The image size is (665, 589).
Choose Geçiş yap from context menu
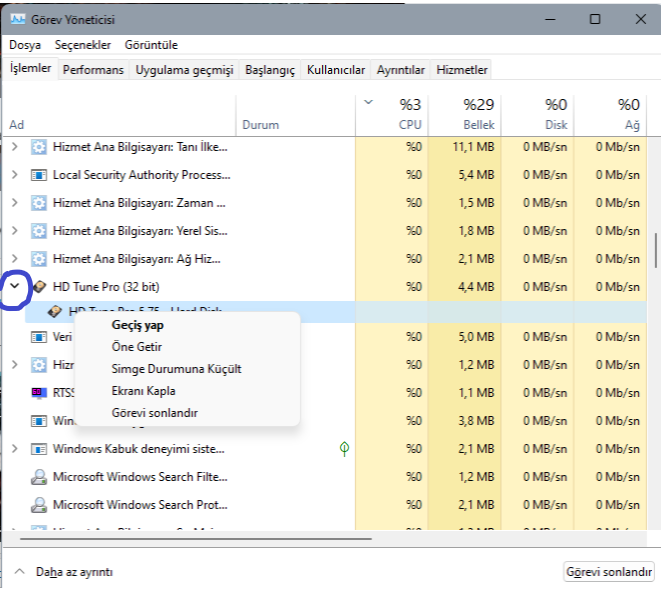pyautogui.click(x=187, y=325)
